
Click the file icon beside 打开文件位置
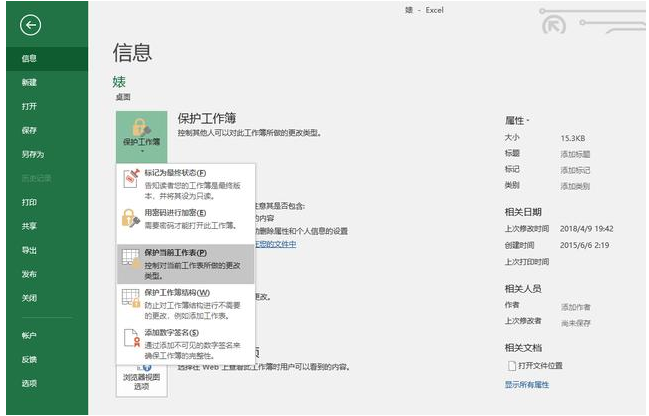pos(512,366)
